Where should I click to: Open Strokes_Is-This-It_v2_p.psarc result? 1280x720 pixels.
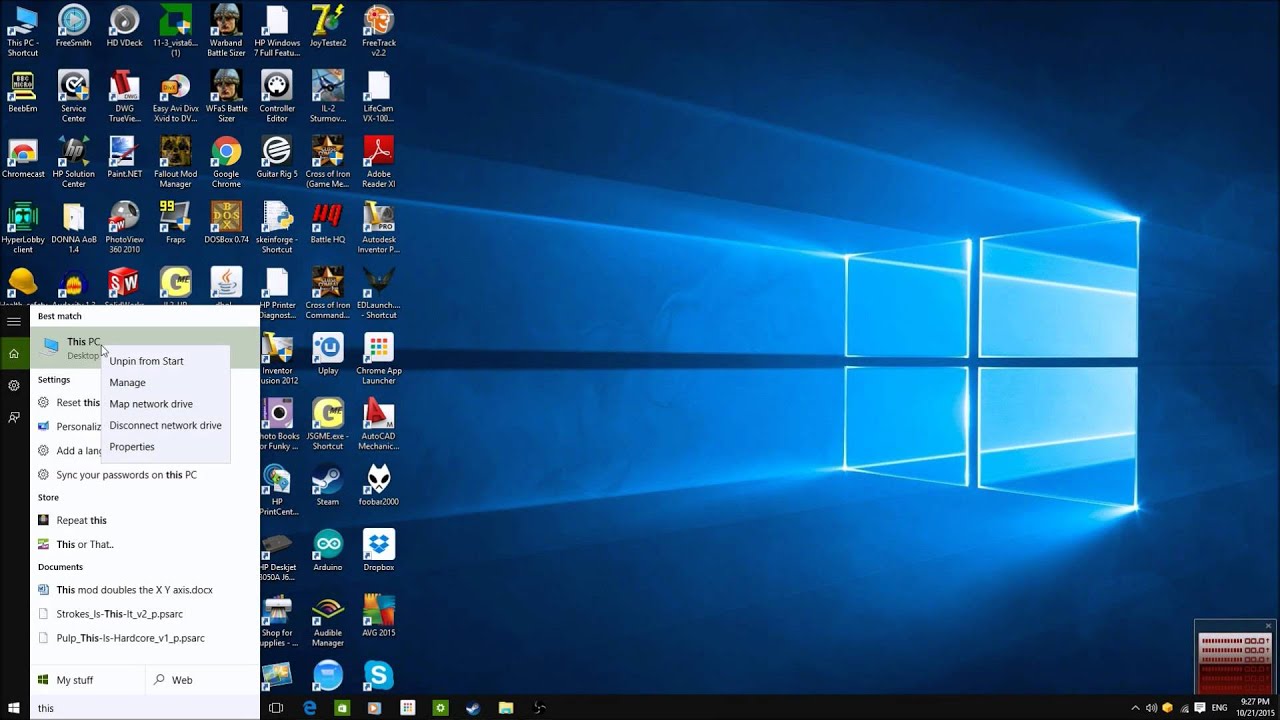(x=145, y=614)
